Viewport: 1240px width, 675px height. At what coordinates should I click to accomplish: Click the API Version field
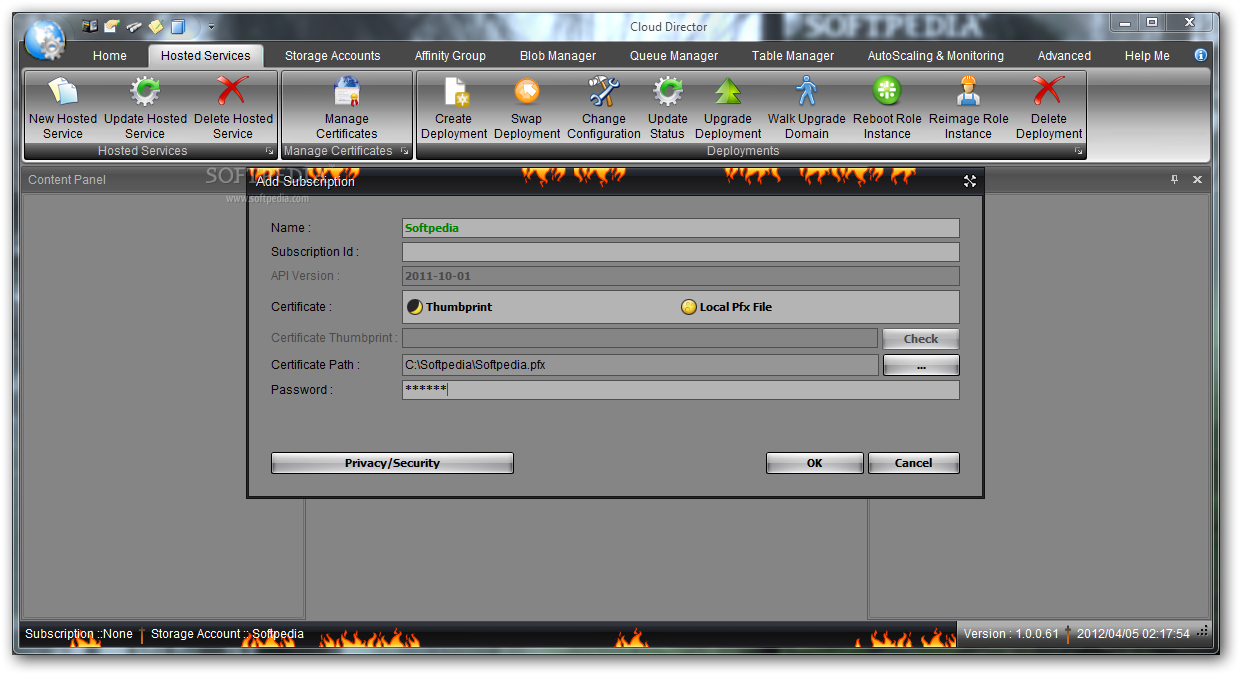point(680,276)
